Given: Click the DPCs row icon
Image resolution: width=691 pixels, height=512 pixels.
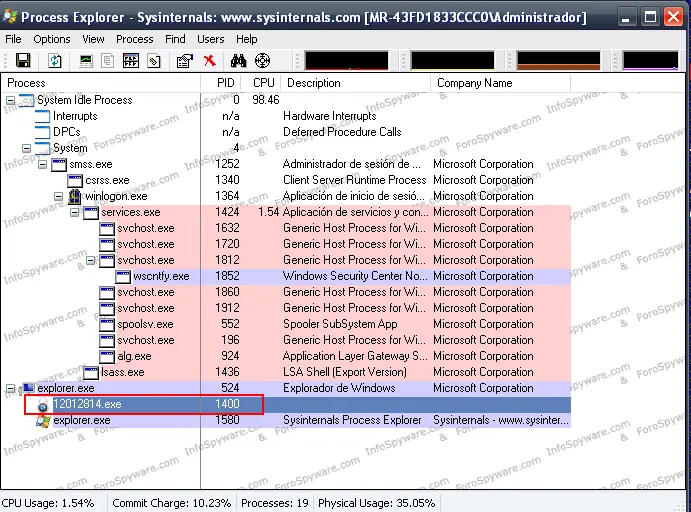Looking at the screenshot, I should (43, 132).
